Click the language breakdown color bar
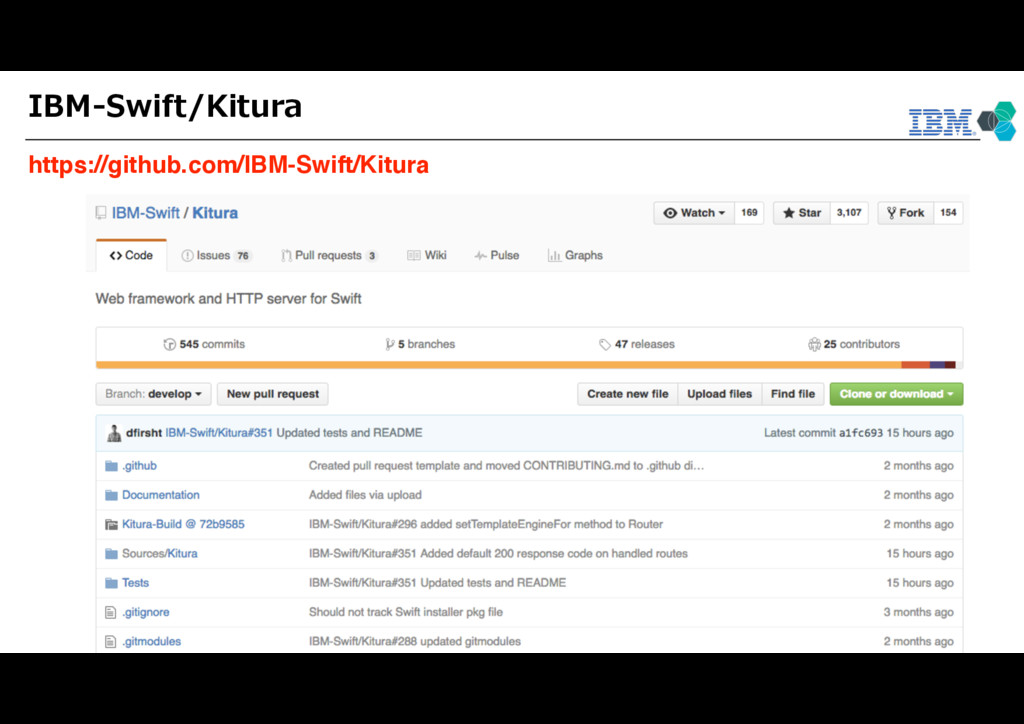Viewport: 1024px width, 724px height. point(529,365)
